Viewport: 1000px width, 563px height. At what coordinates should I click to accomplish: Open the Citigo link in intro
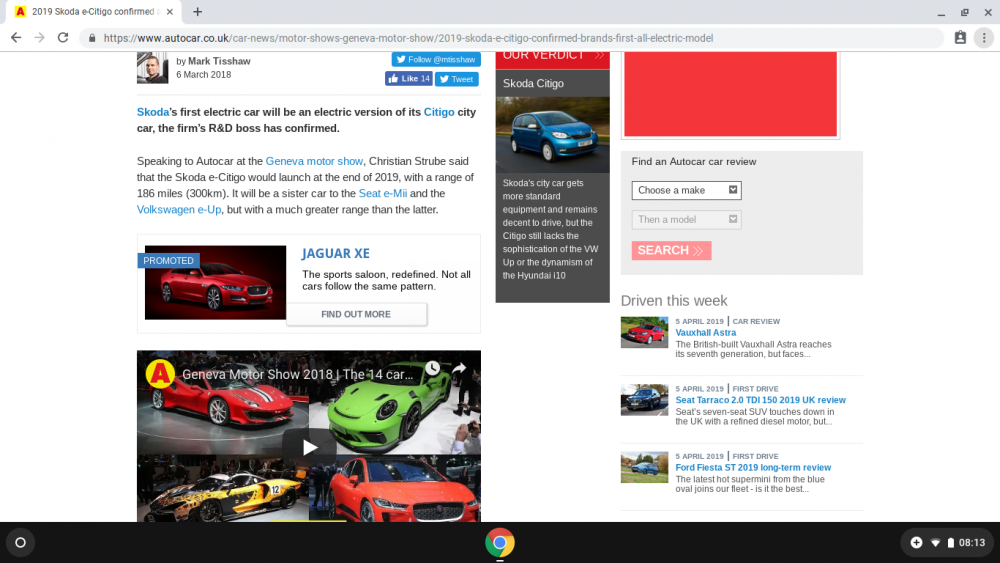point(439,112)
